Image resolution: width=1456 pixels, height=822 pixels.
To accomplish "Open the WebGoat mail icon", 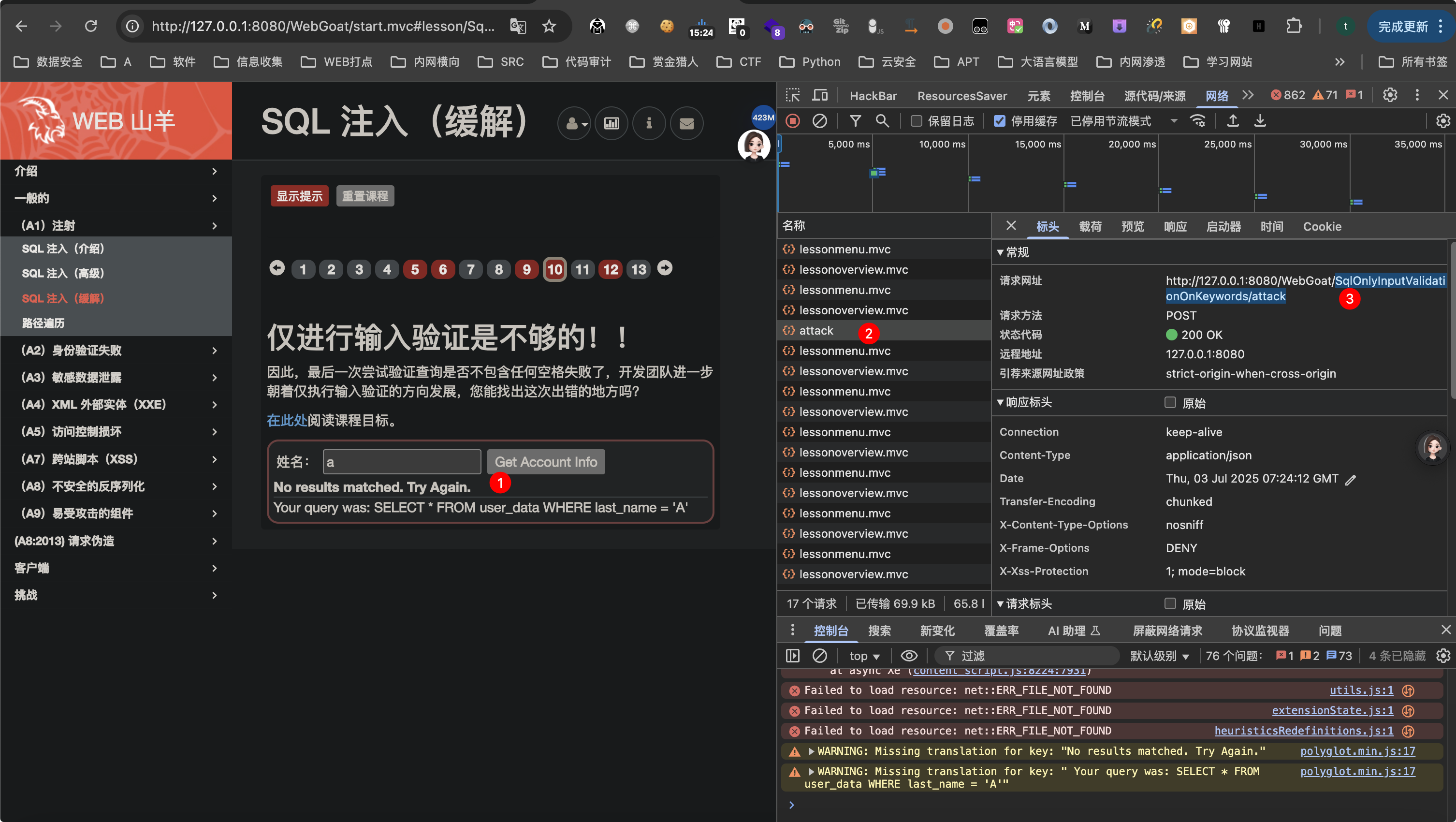I will click(686, 123).
